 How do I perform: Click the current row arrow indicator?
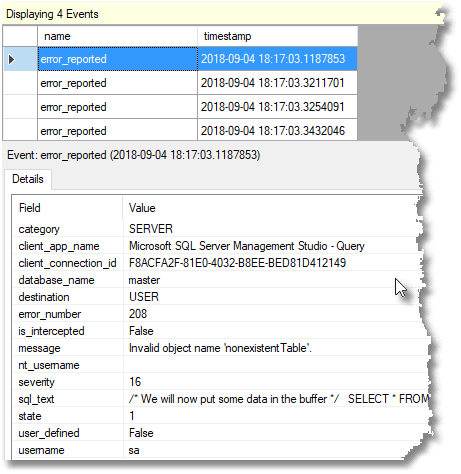[12, 59]
